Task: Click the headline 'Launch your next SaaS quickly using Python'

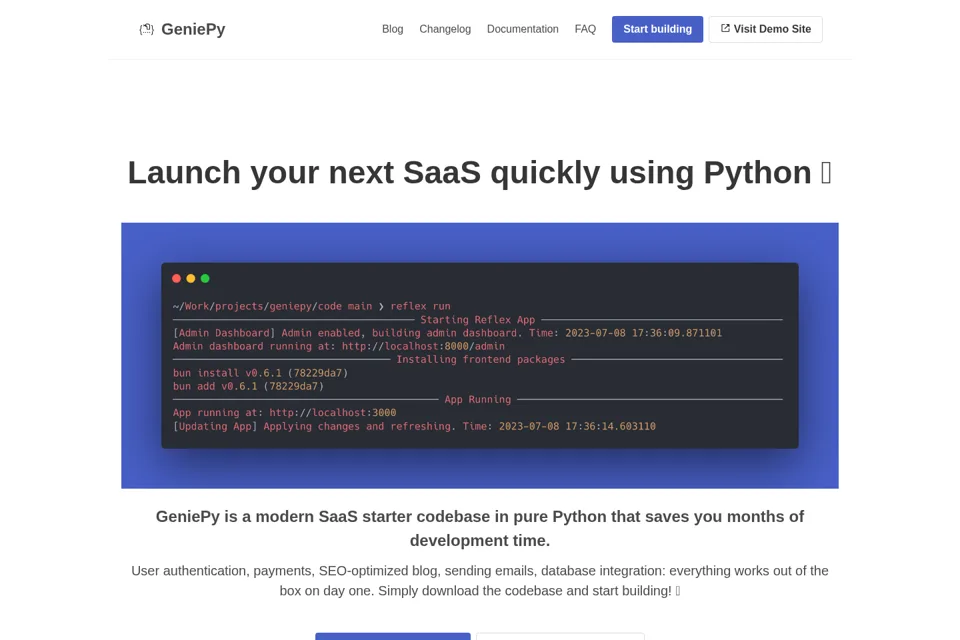Action: (479, 172)
